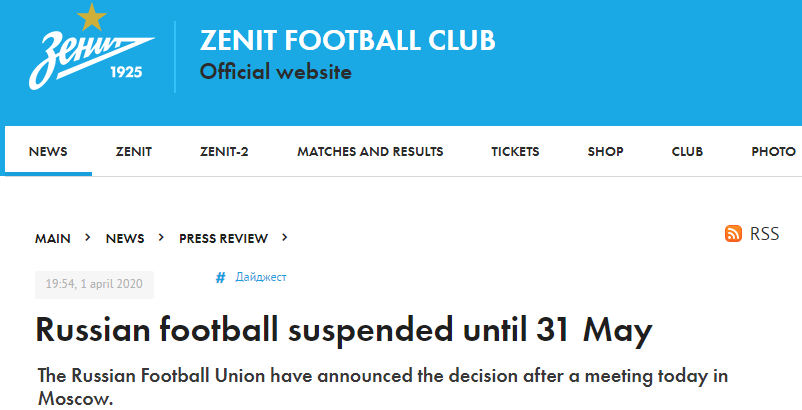Open the orange RSS feed icon

tap(733, 233)
